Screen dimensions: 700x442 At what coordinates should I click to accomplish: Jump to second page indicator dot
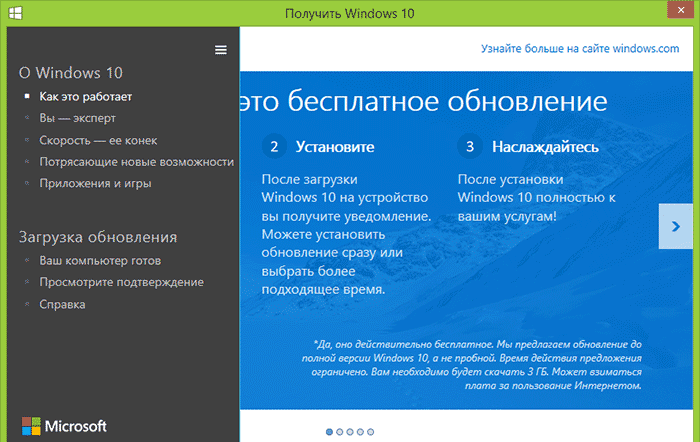(340, 432)
